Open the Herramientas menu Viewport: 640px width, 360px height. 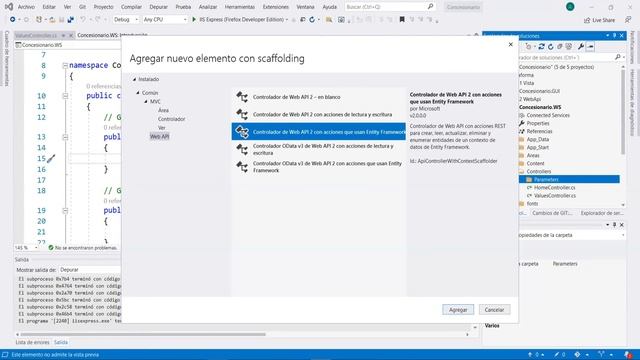click(240, 7)
